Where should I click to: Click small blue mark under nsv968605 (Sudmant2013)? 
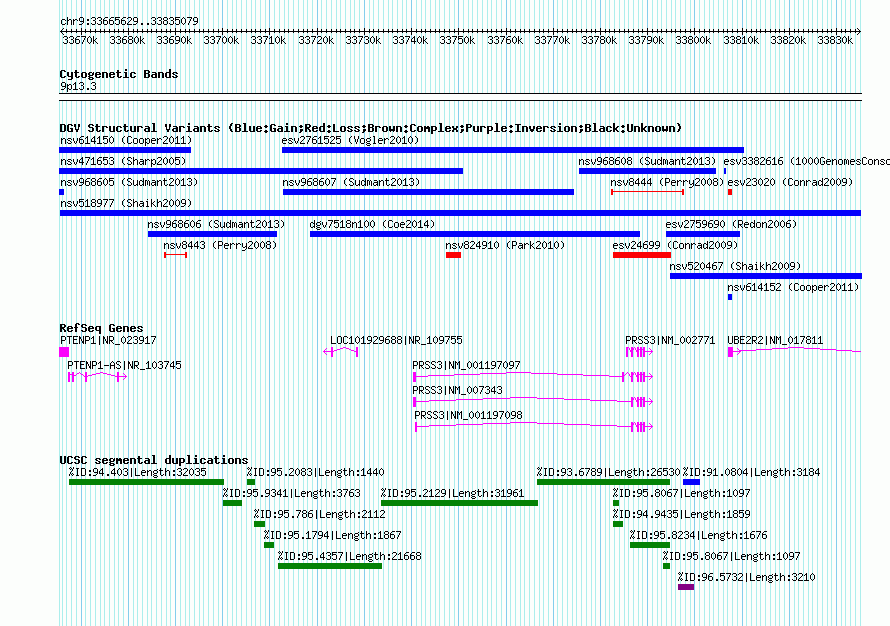click(62, 192)
